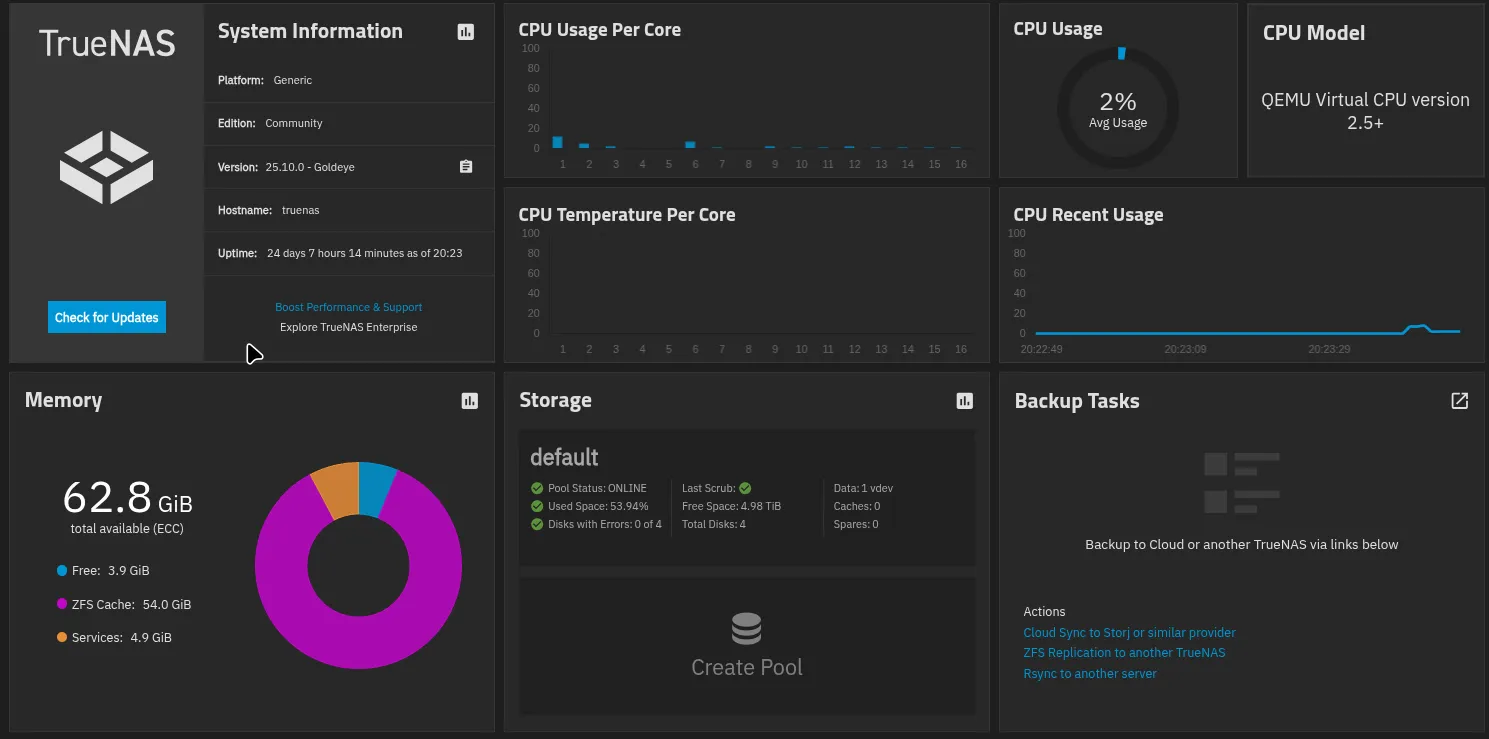Click the Actions label in Backup Tasks
Screen dimensions: 1489x739
coord(1044,612)
